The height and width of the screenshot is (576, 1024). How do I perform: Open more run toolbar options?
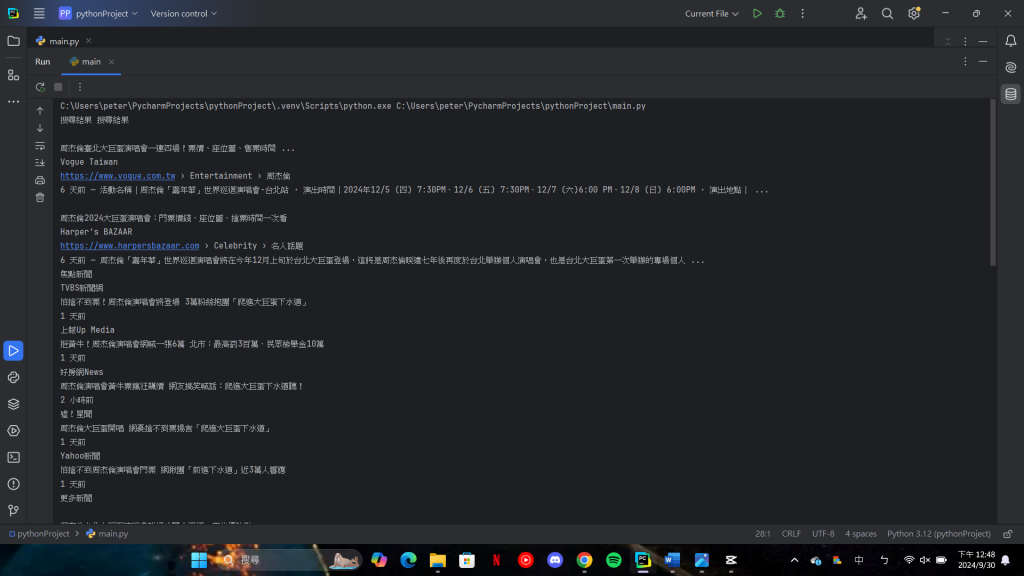(x=80, y=87)
